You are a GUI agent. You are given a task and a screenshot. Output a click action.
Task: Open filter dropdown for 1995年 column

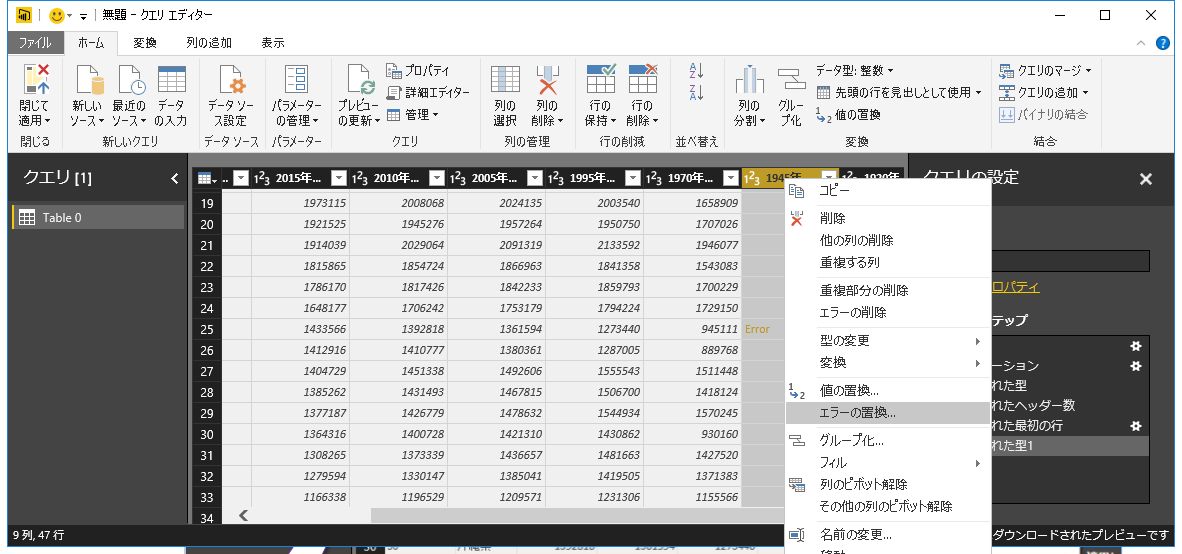(633, 179)
